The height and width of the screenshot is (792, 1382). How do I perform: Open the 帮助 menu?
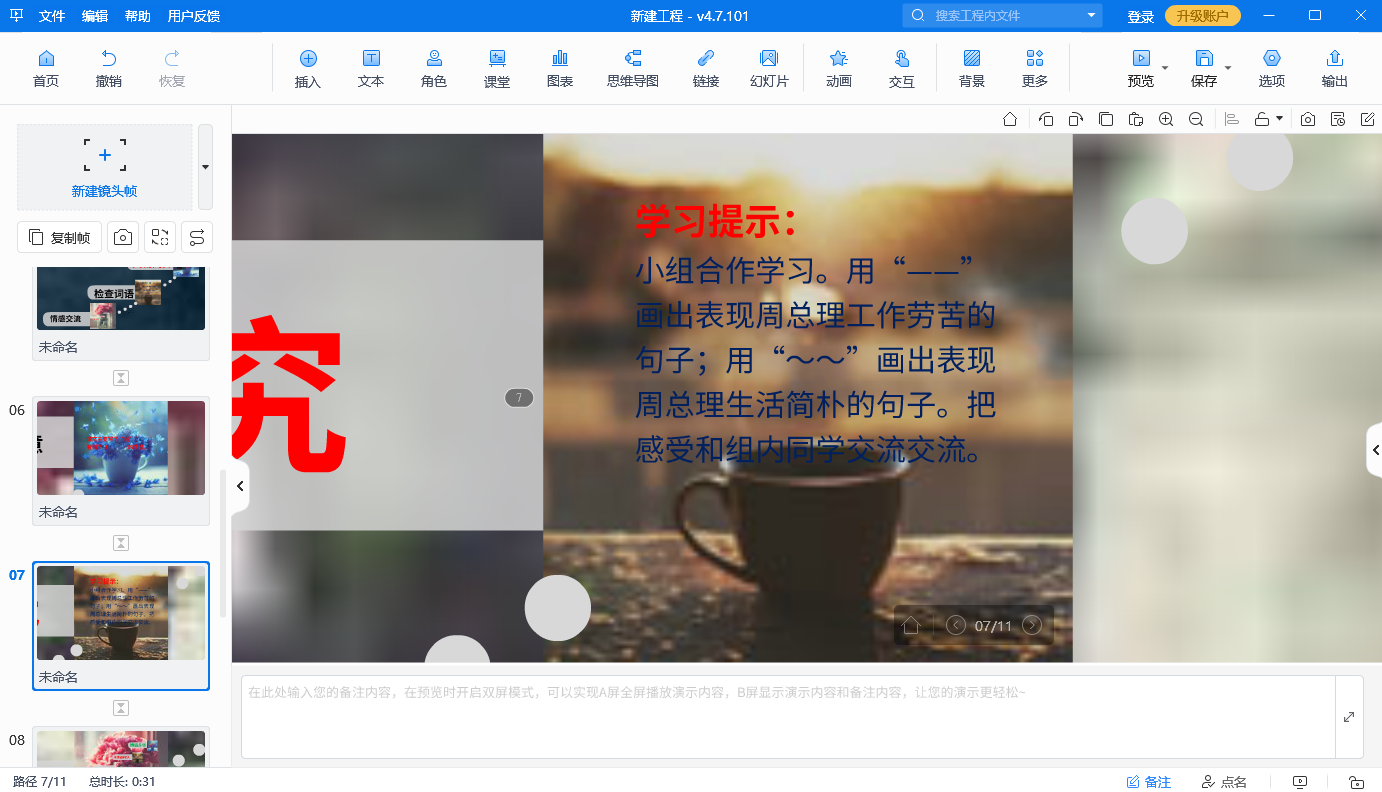(138, 16)
